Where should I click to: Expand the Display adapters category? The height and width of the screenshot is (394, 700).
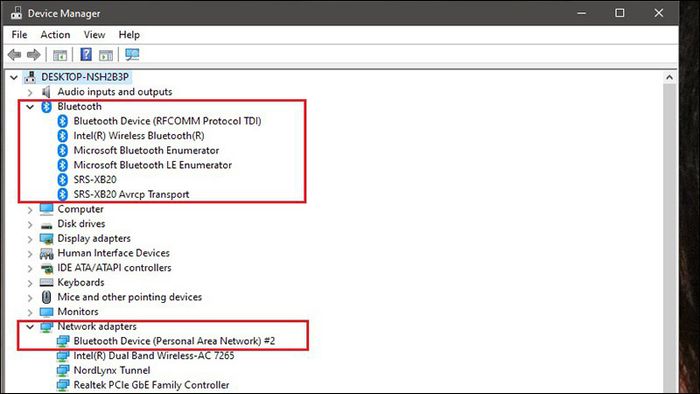(30, 239)
